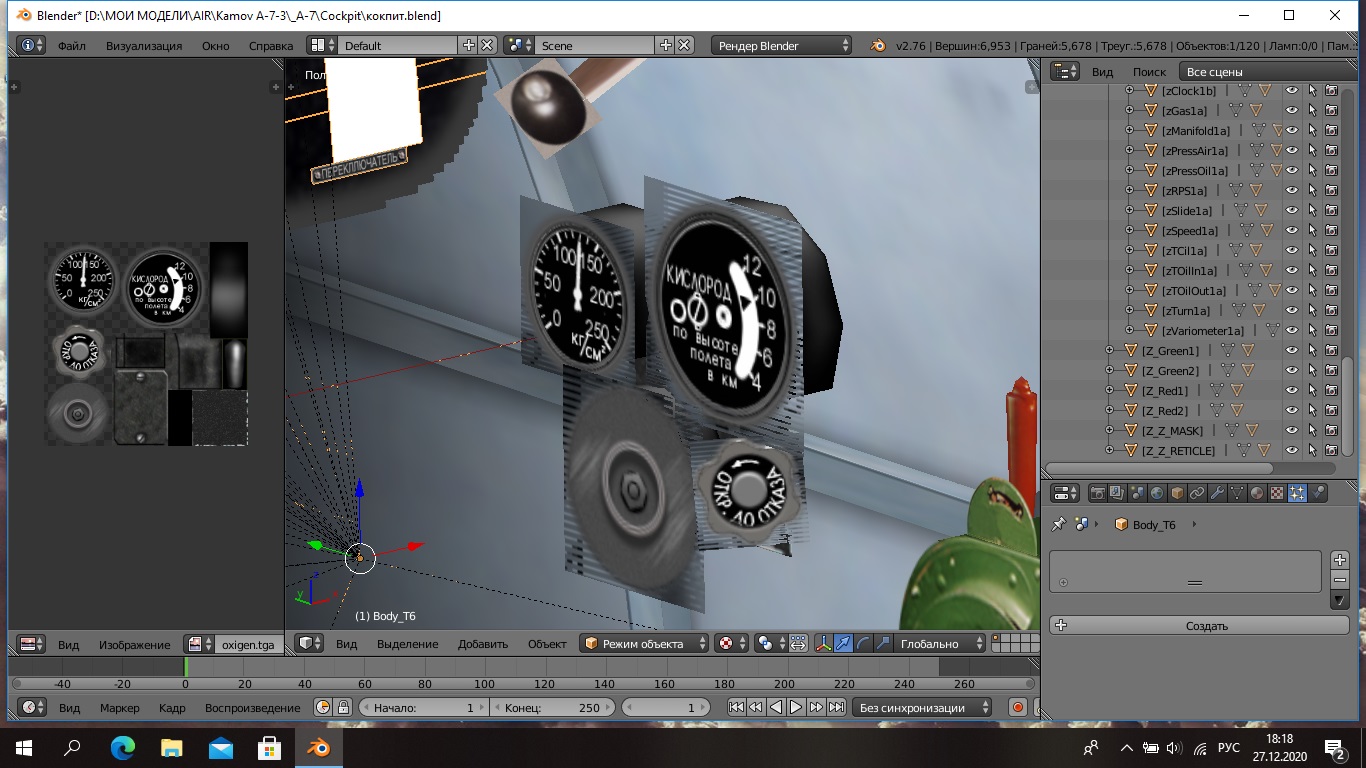
Task: Open the particle system specials dropdown arrow
Action: [x=1340, y=600]
